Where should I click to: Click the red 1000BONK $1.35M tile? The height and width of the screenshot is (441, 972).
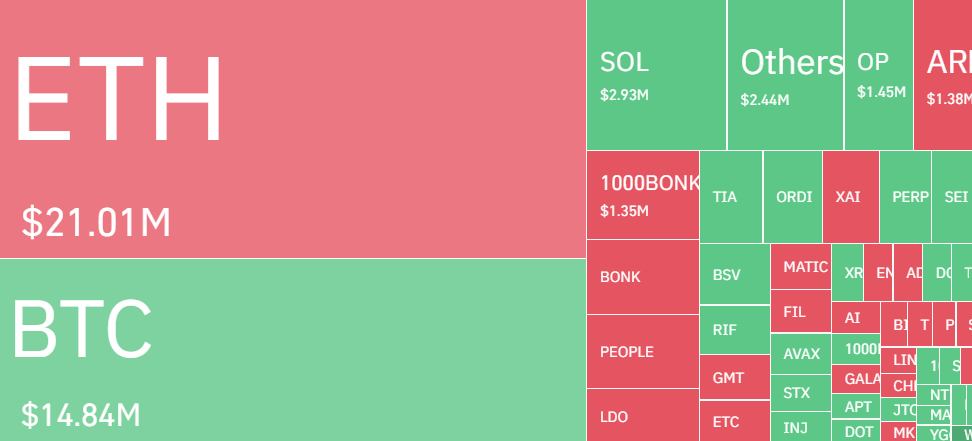[642, 195]
